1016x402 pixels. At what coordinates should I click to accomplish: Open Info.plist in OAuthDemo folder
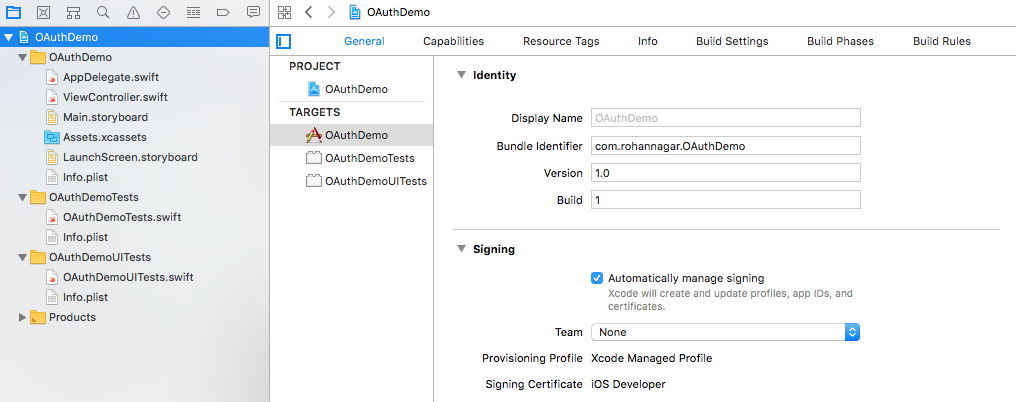point(86,177)
